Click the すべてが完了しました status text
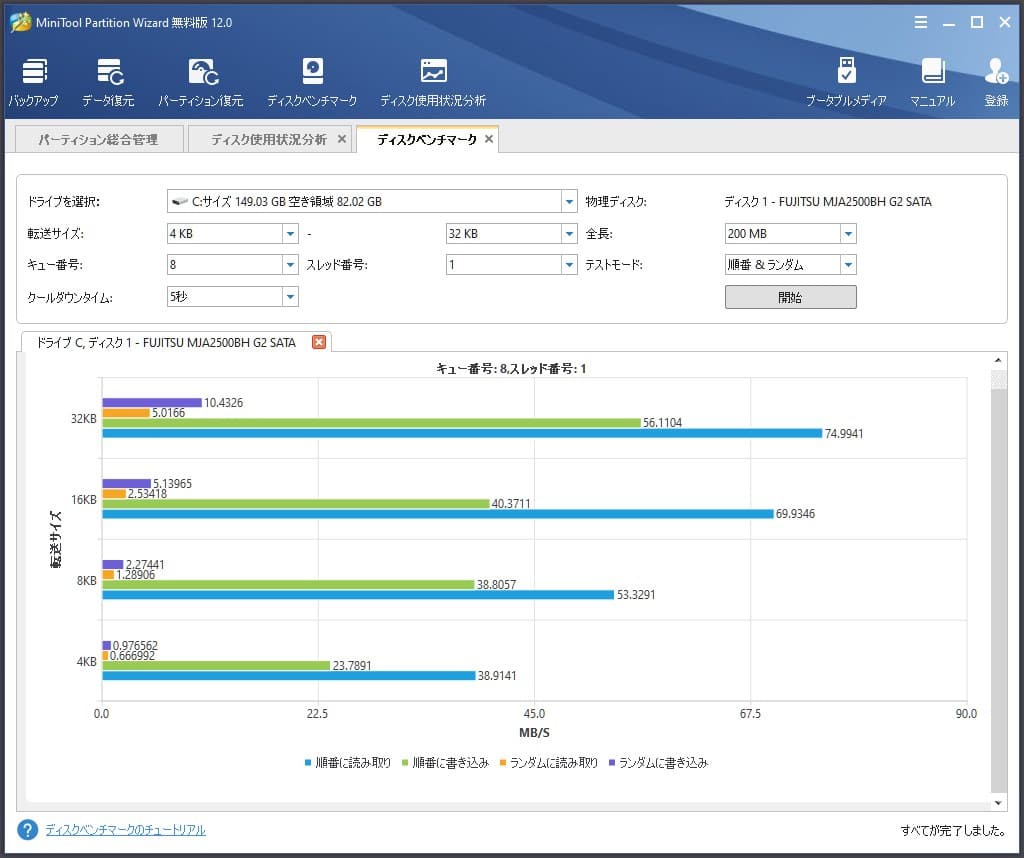The width and height of the screenshot is (1024, 858). coord(953,831)
